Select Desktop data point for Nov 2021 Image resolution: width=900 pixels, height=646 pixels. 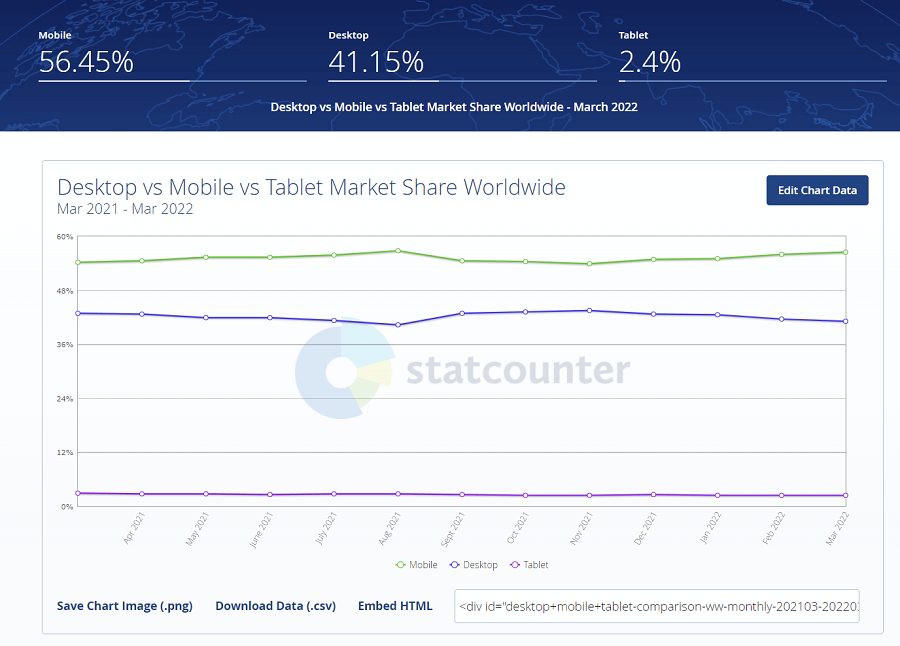(x=589, y=311)
